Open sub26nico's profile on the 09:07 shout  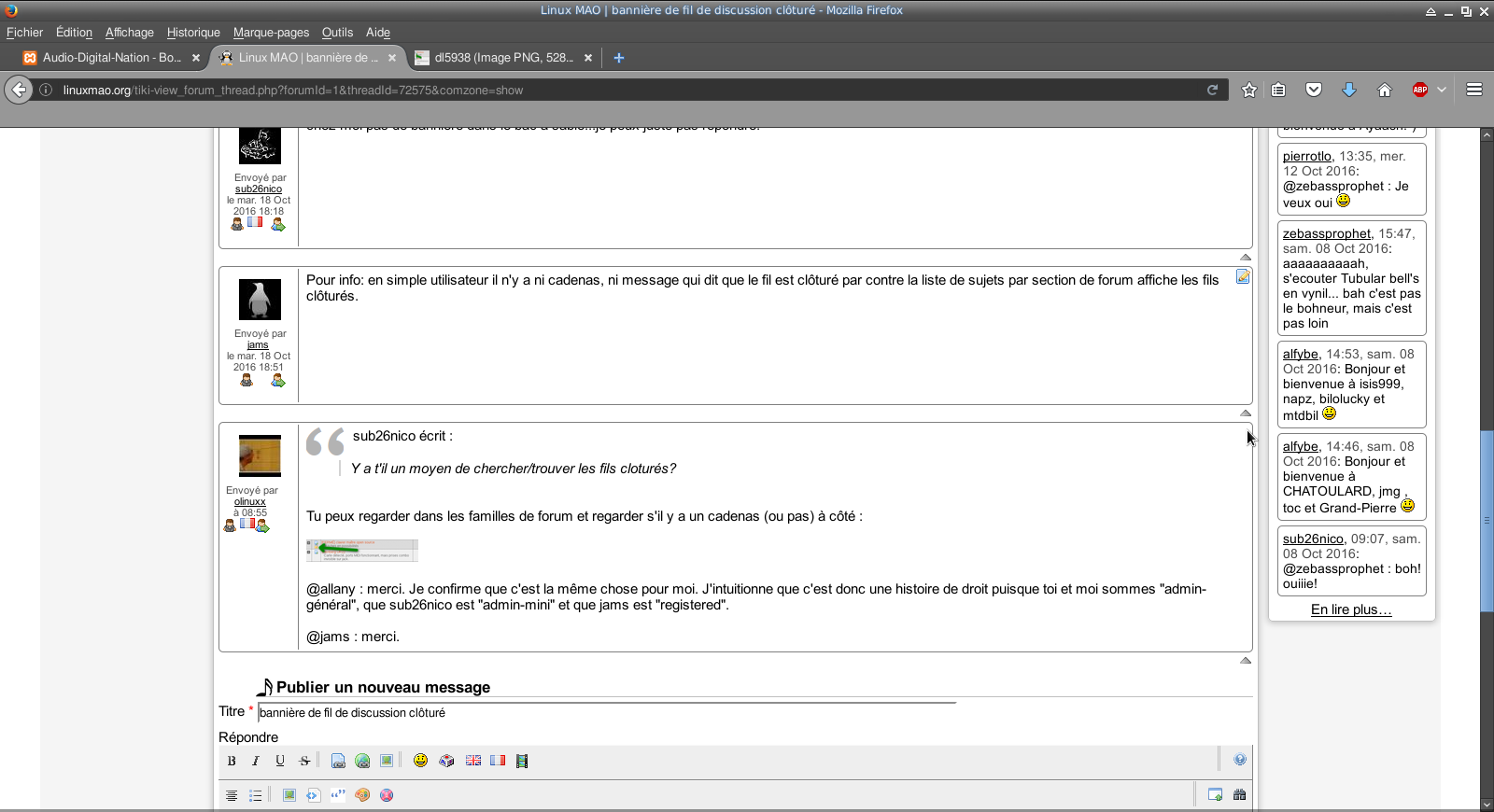(1314, 539)
